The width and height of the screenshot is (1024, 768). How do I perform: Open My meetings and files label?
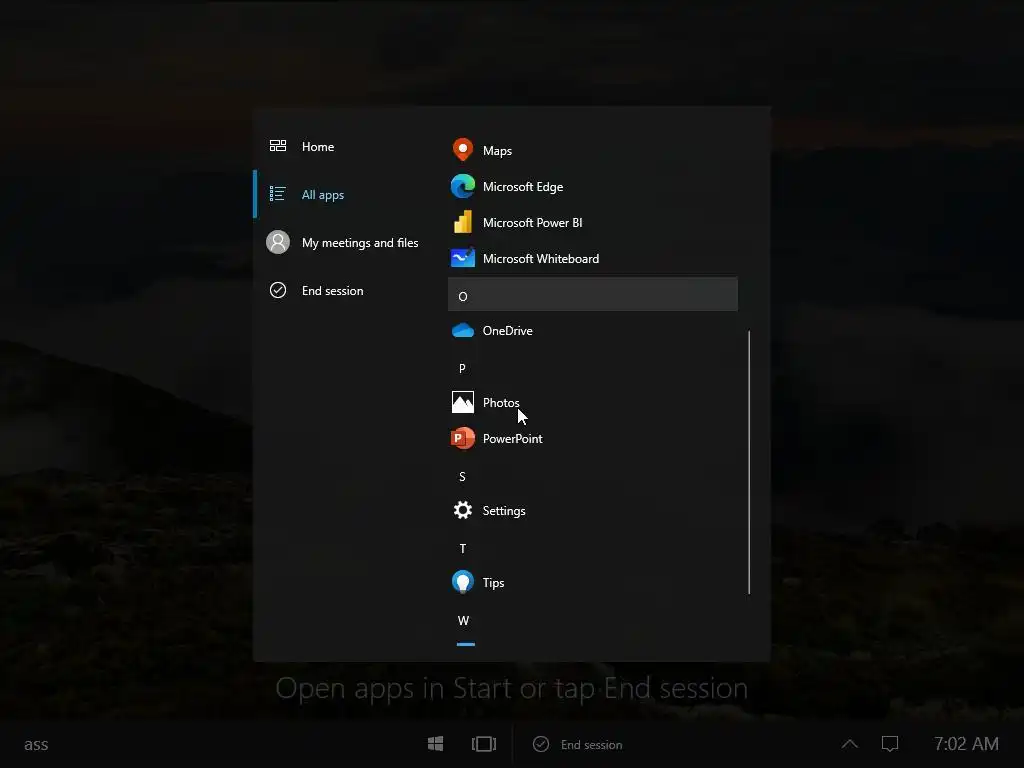point(360,243)
